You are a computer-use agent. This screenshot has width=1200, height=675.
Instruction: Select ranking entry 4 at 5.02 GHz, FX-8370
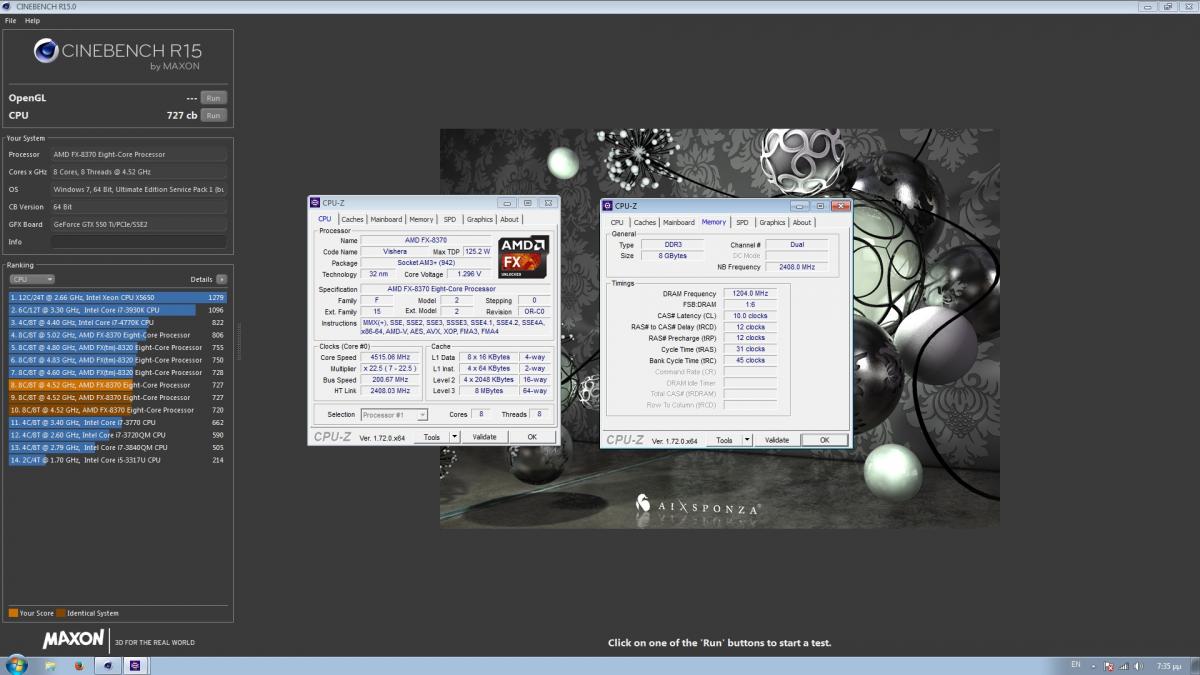[x=118, y=335]
